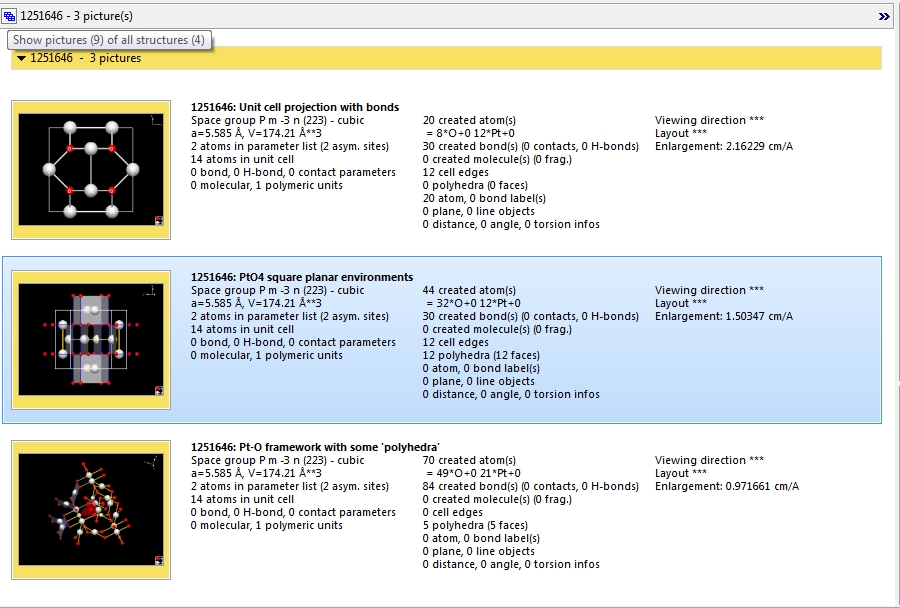The width and height of the screenshot is (900, 608).
Task: Click the title 'Unit cell projection with bonds'
Action: (x=294, y=107)
